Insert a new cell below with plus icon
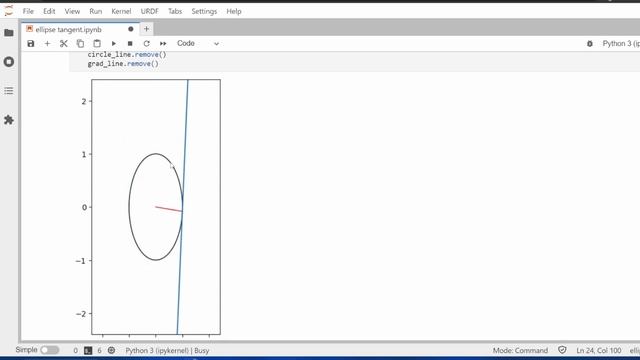640x360 pixels. pos(47,43)
